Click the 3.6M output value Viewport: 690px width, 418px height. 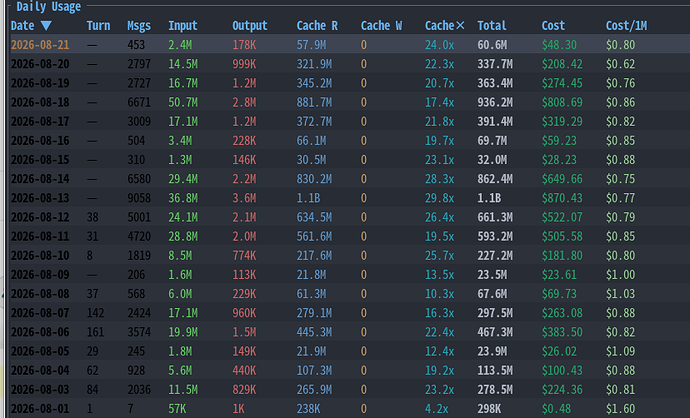point(244,198)
